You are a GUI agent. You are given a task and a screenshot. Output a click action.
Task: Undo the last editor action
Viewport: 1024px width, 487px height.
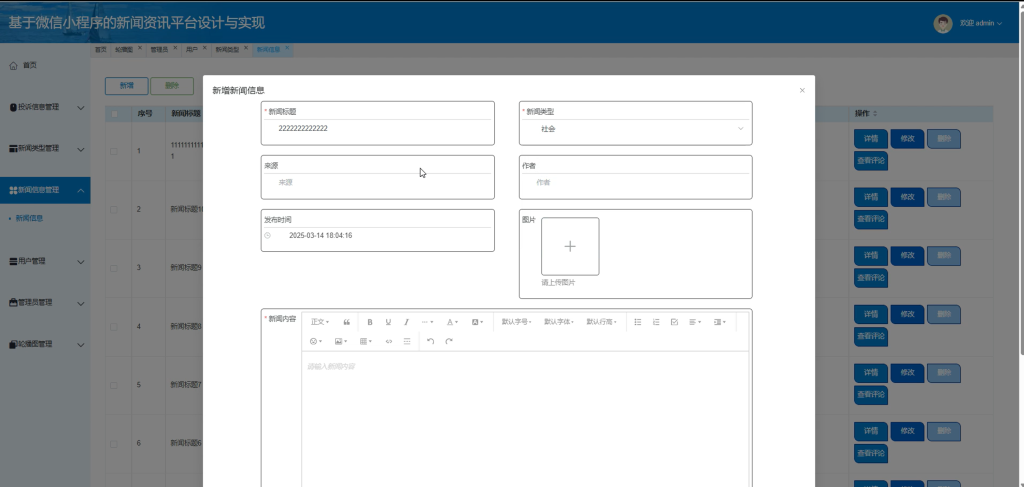430,341
